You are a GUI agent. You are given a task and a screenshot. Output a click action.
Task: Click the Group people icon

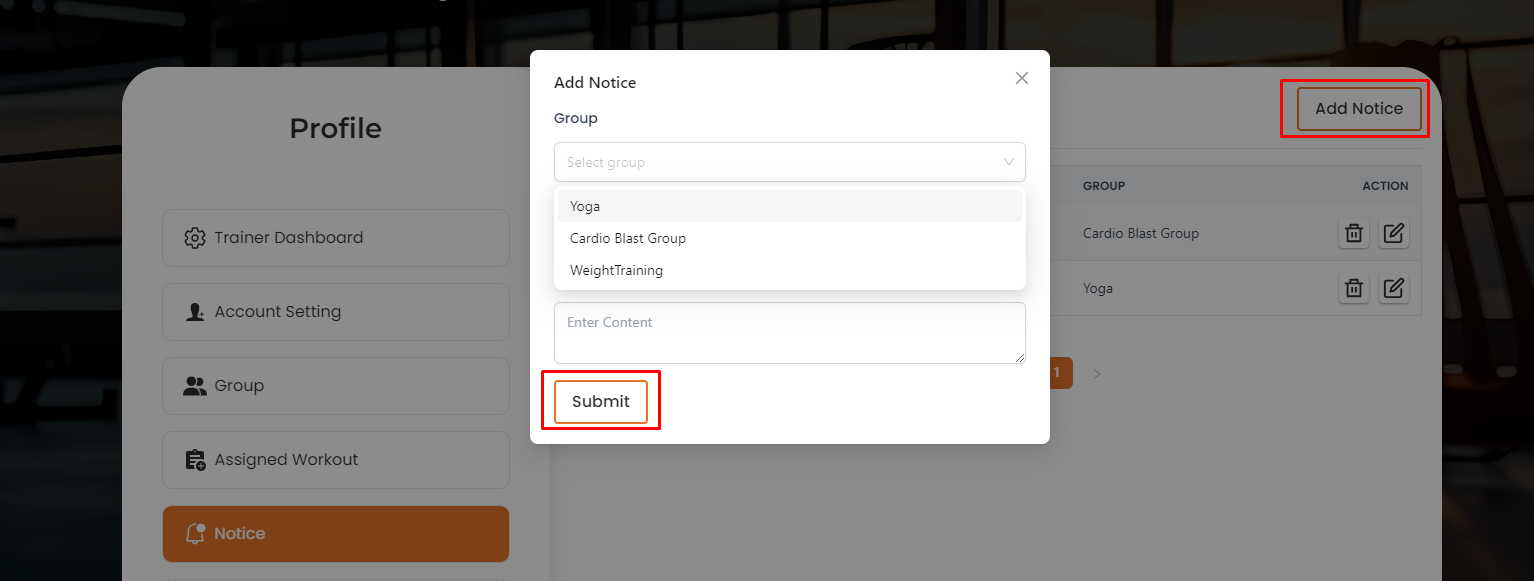pyautogui.click(x=195, y=386)
